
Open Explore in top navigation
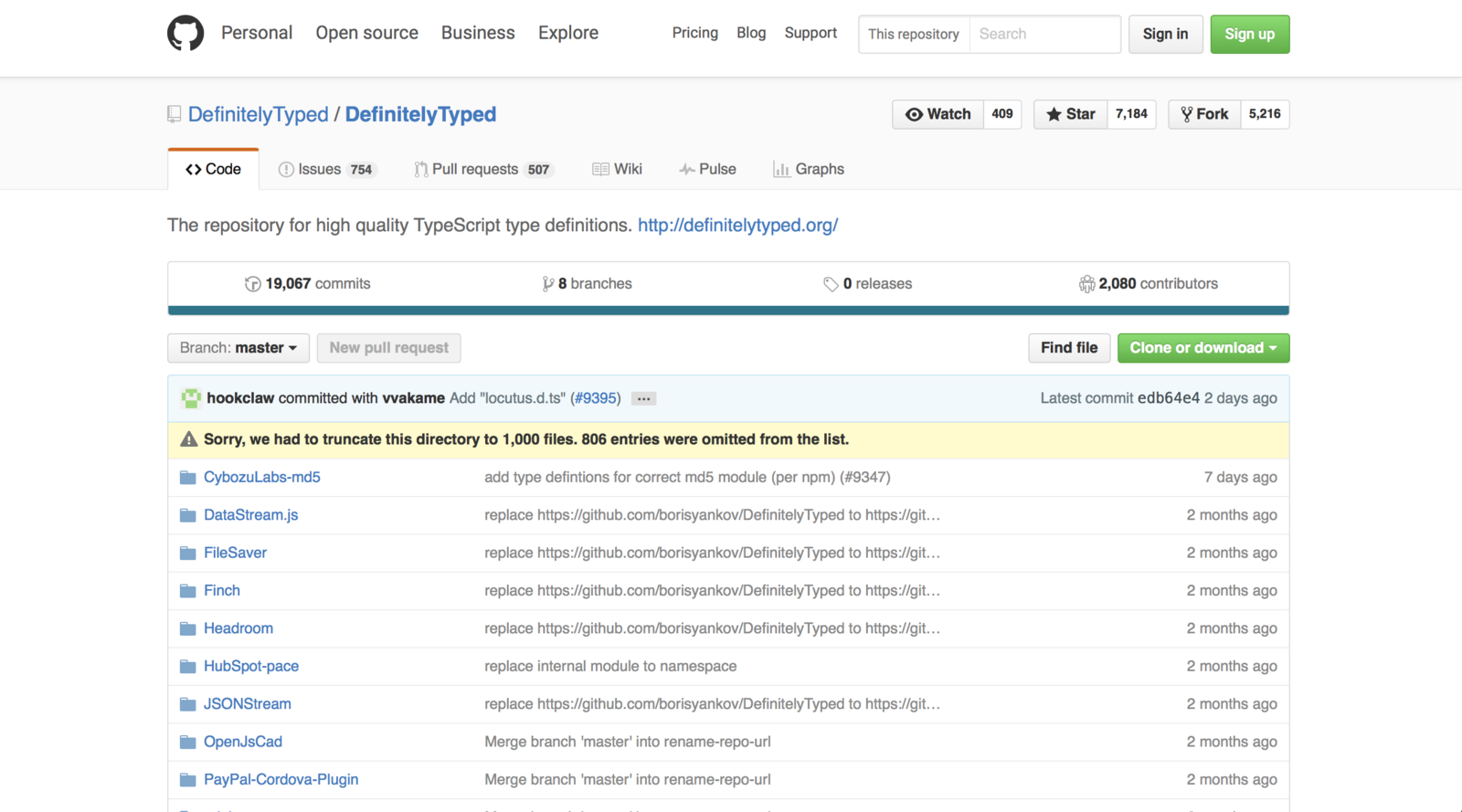(568, 33)
